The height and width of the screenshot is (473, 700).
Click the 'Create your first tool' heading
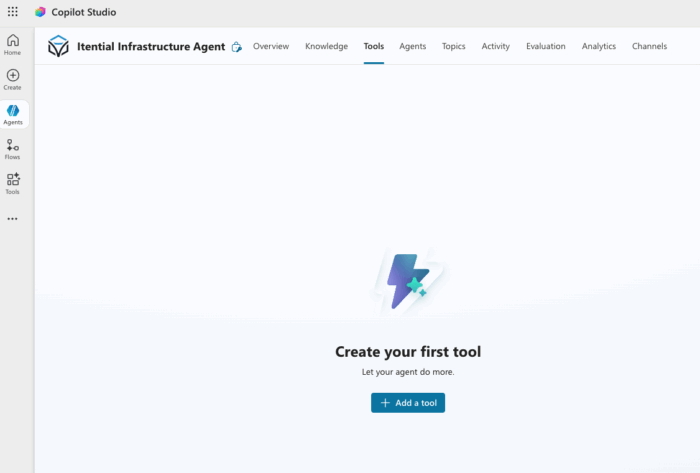(x=408, y=352)
